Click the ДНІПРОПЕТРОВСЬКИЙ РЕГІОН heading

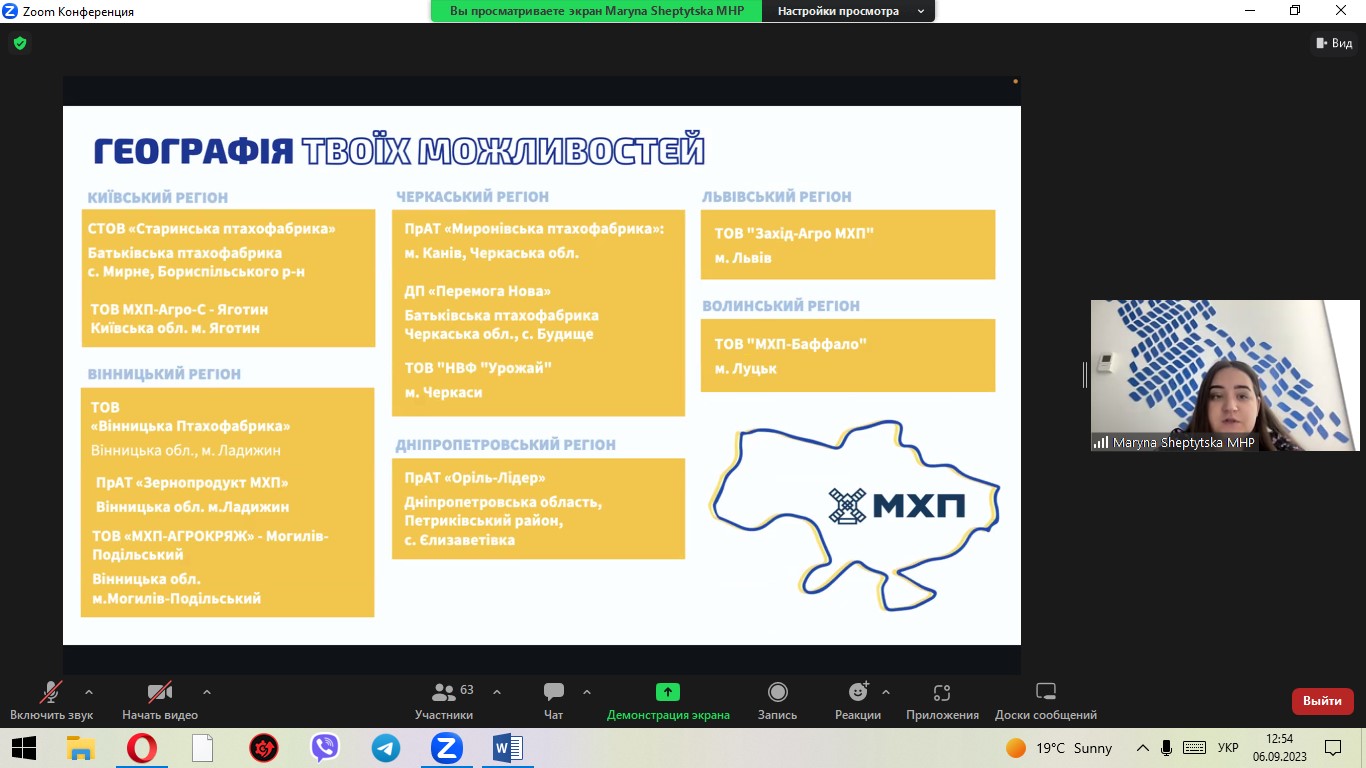pyautogui.click(x=505, y=444)
